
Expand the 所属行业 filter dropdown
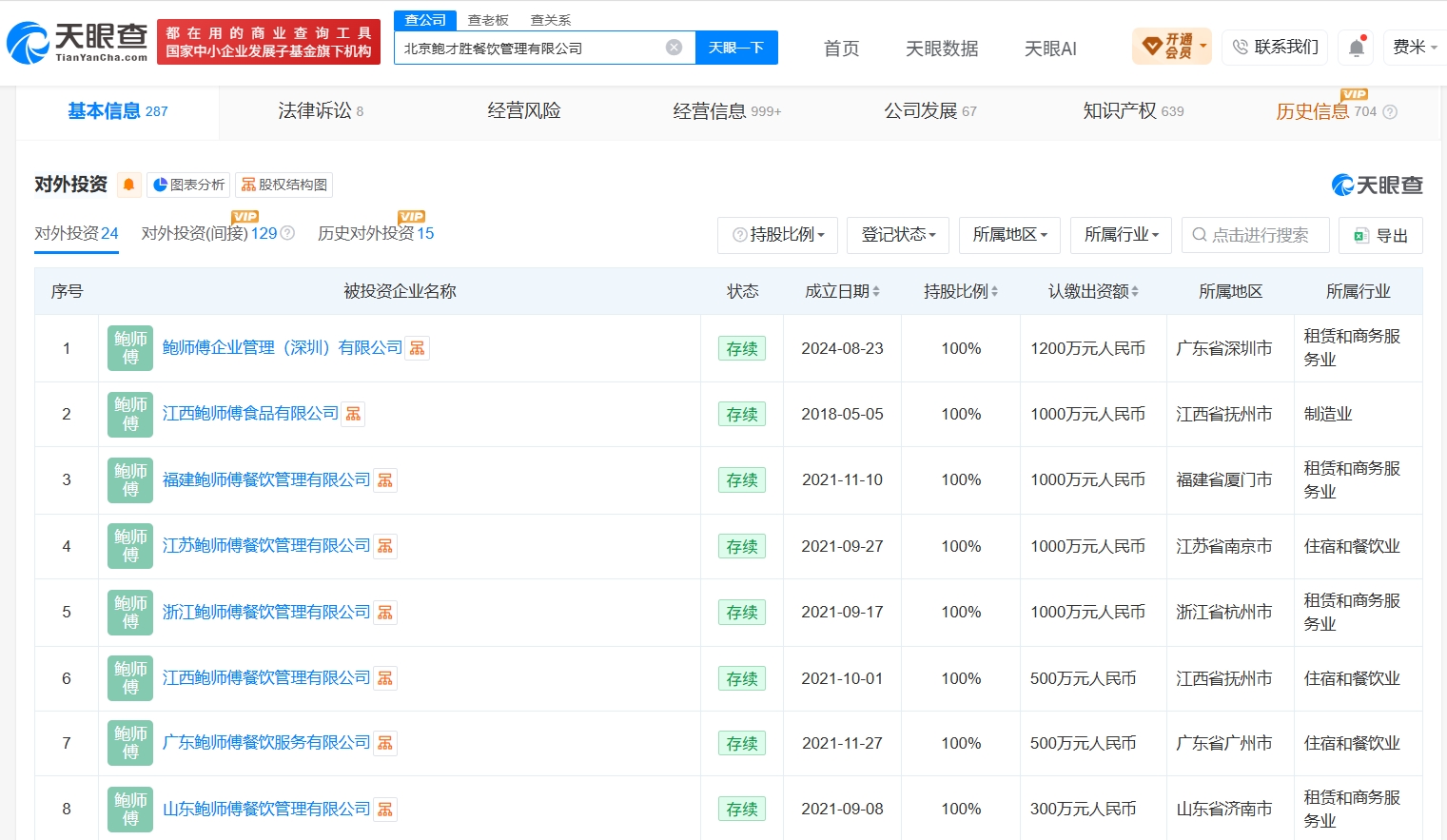click(x=1121, y=235)
